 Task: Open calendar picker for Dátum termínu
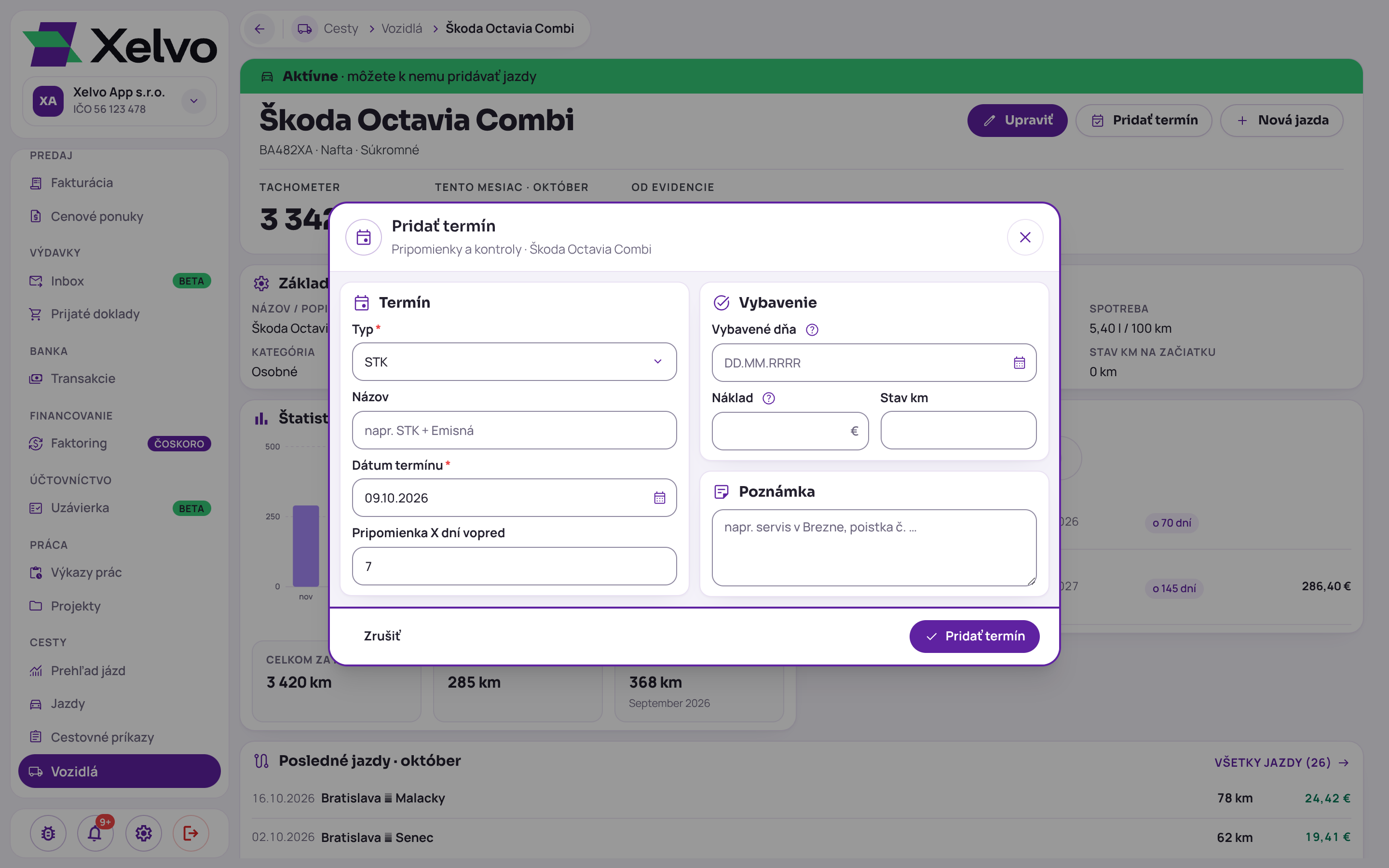[x=659, y=498]
